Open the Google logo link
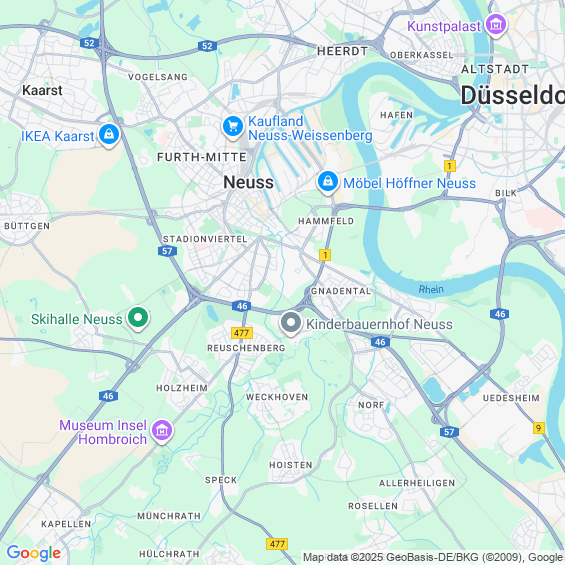The width and height of the screenshot is (565, 565). click(x=34, y=553)
